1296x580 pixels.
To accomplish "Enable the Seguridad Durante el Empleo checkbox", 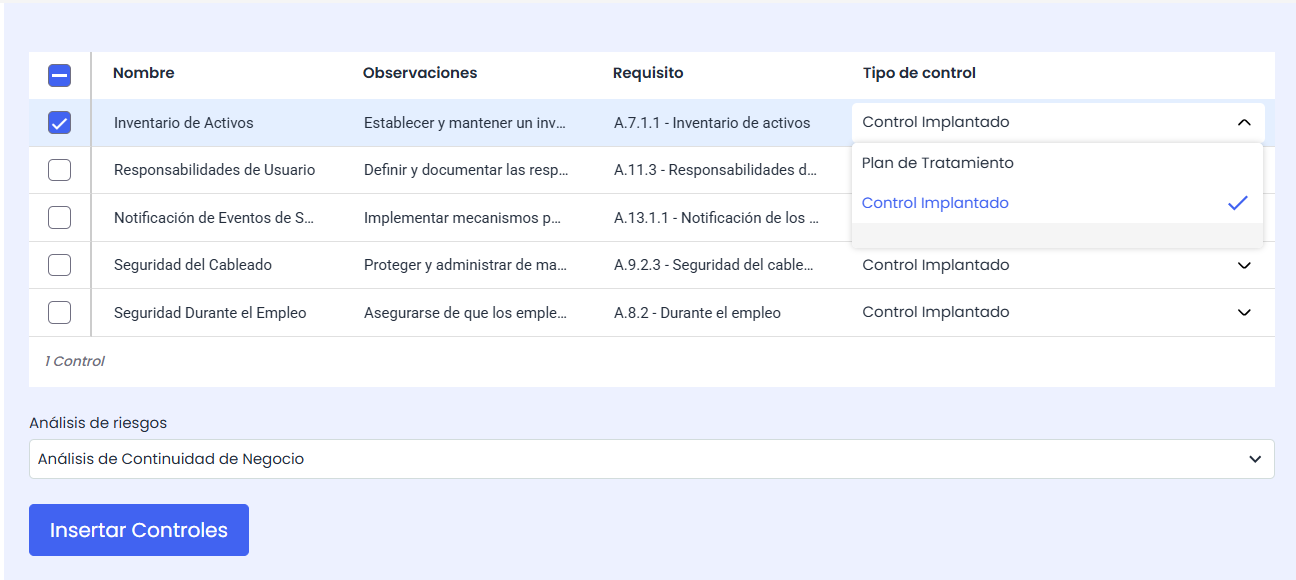I will click(x=60, y=312).
